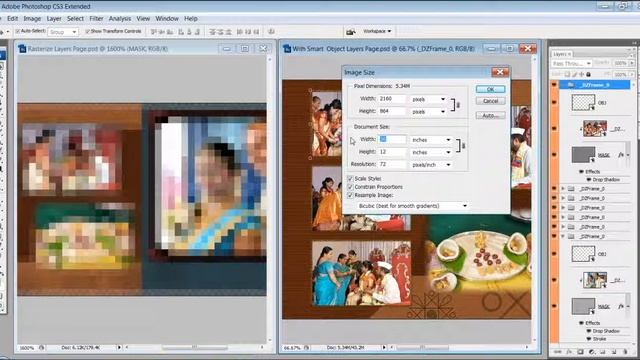Viewport: 640px width, 360px height.
Task: Click Add layer style fx icon at panel bottom
Action: click(569, 351)
